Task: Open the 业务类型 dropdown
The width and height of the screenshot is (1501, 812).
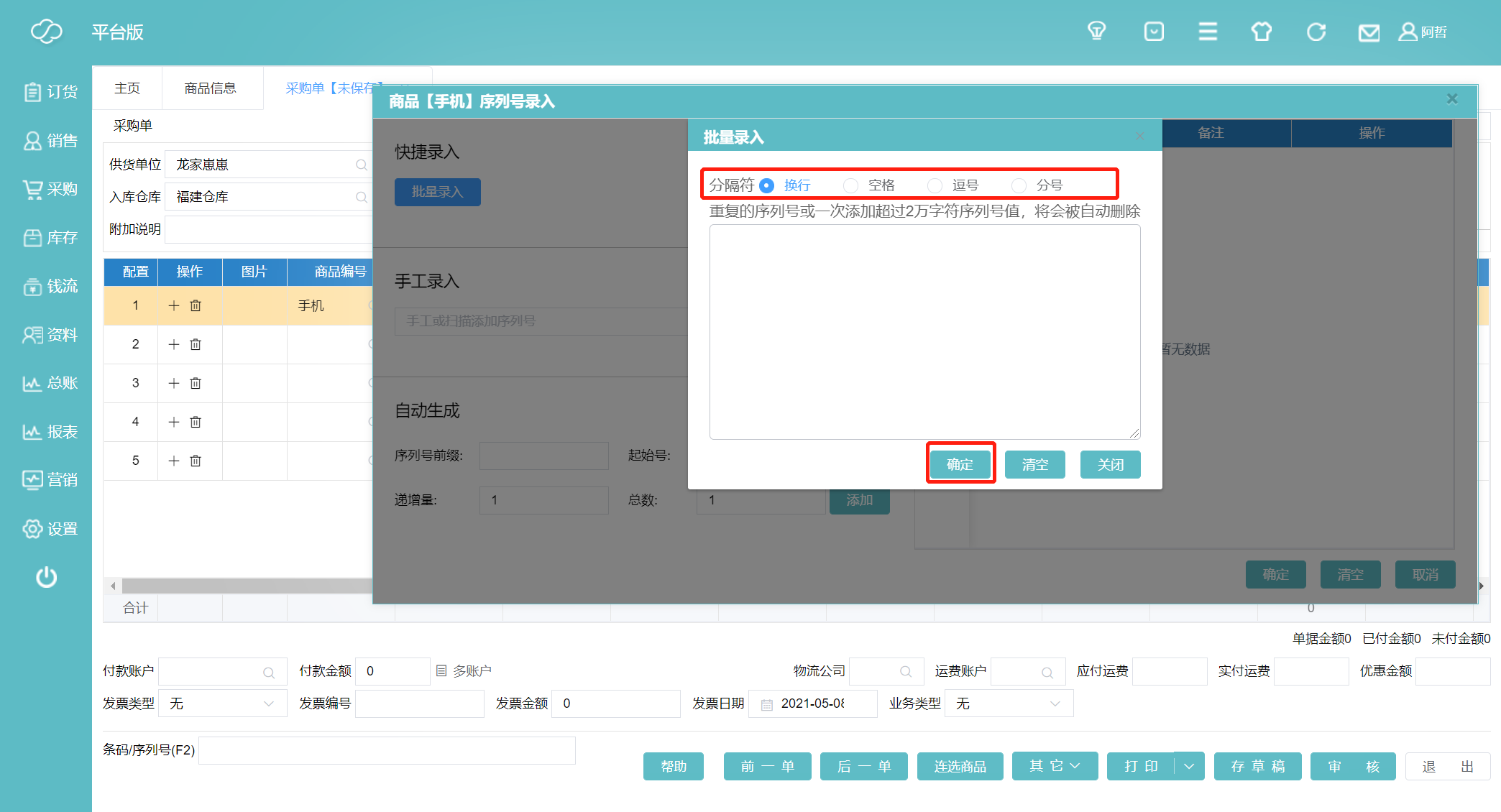Action: 1008,703
